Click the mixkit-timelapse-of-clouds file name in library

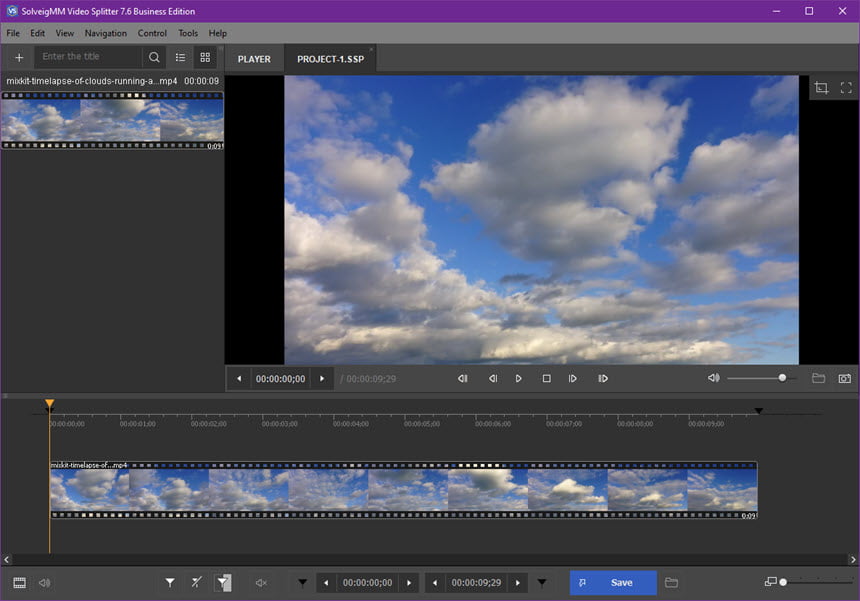coord(92,81)
